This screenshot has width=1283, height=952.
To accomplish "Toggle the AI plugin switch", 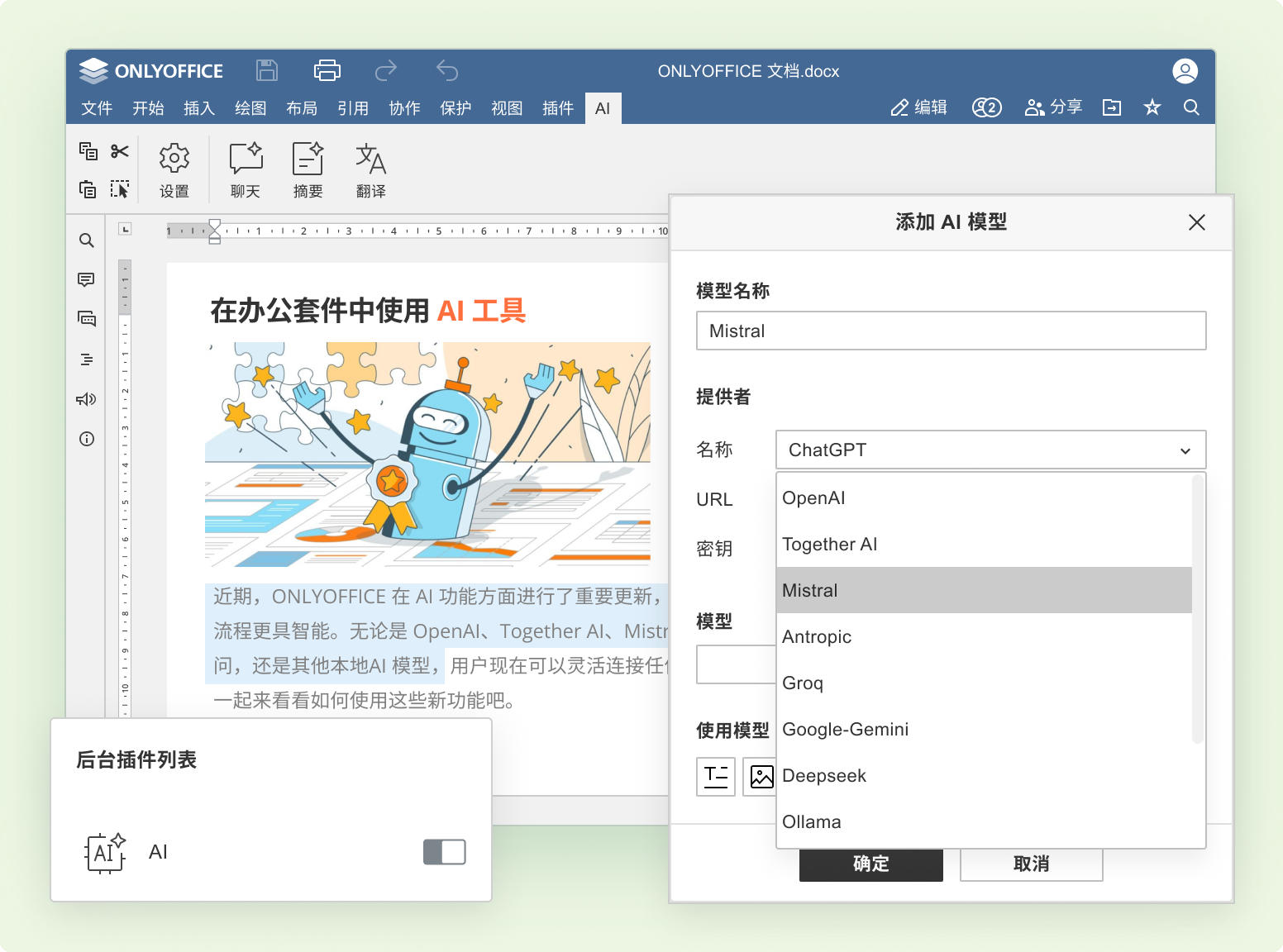I will (x=444, y=852).
